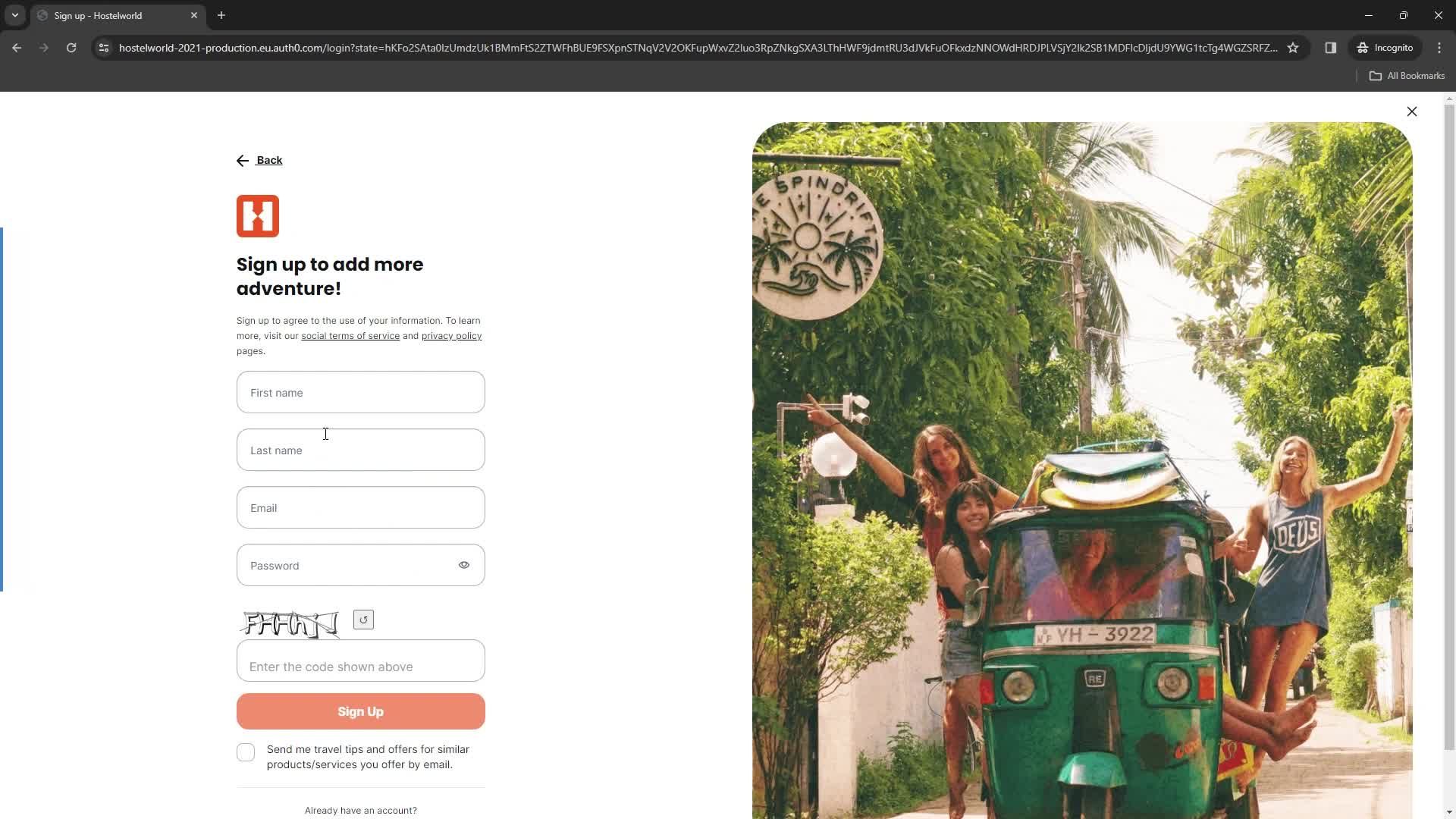
Task: Click the 'privacy policy' link
Action: [451, 335]
